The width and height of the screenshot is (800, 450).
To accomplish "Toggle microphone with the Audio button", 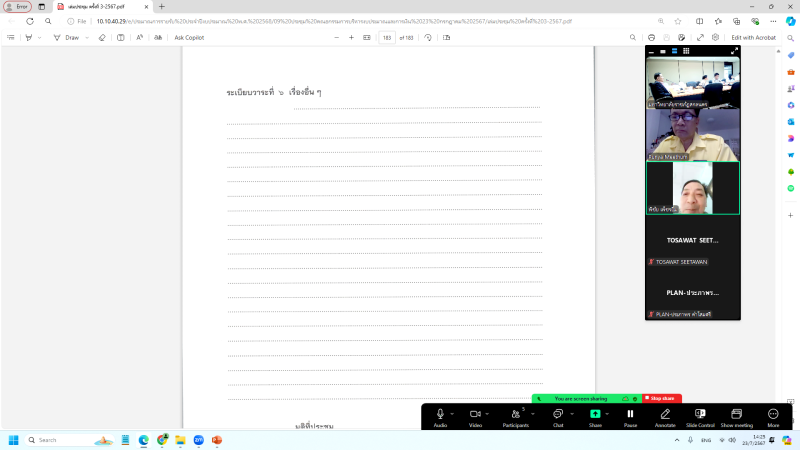I will (440, 414).
